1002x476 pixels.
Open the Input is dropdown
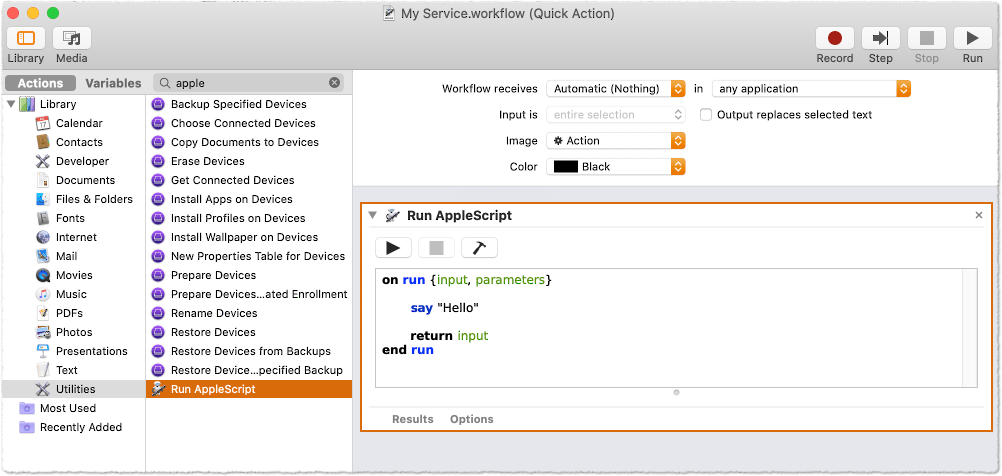pyautogui.click(x=616, y=115)
